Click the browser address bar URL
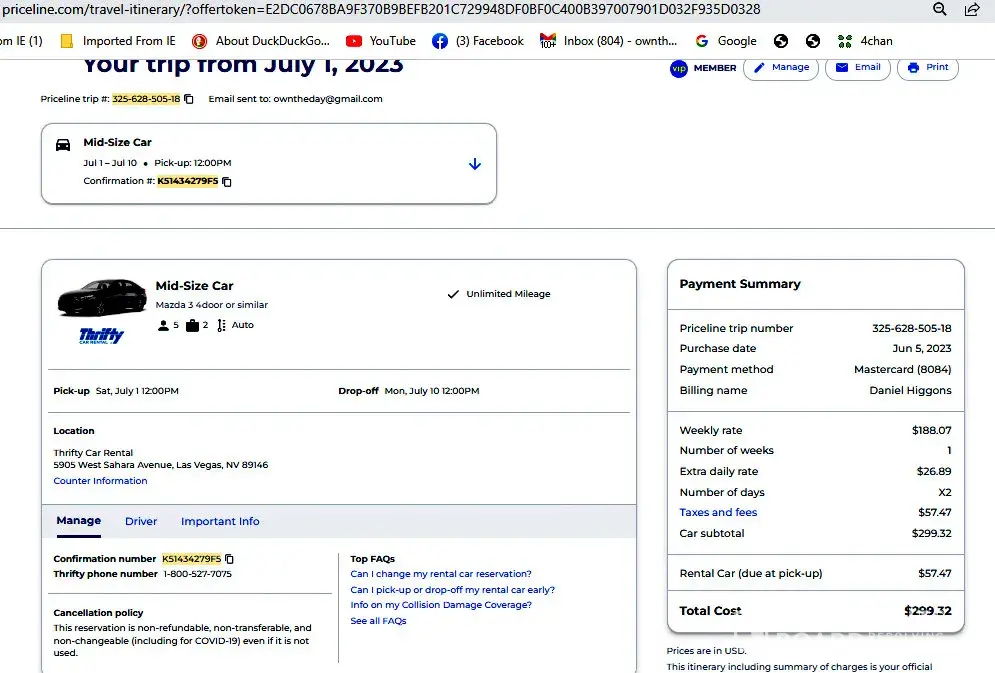Image resolution: width=995 pixels, height=673 pixels. 381,9
